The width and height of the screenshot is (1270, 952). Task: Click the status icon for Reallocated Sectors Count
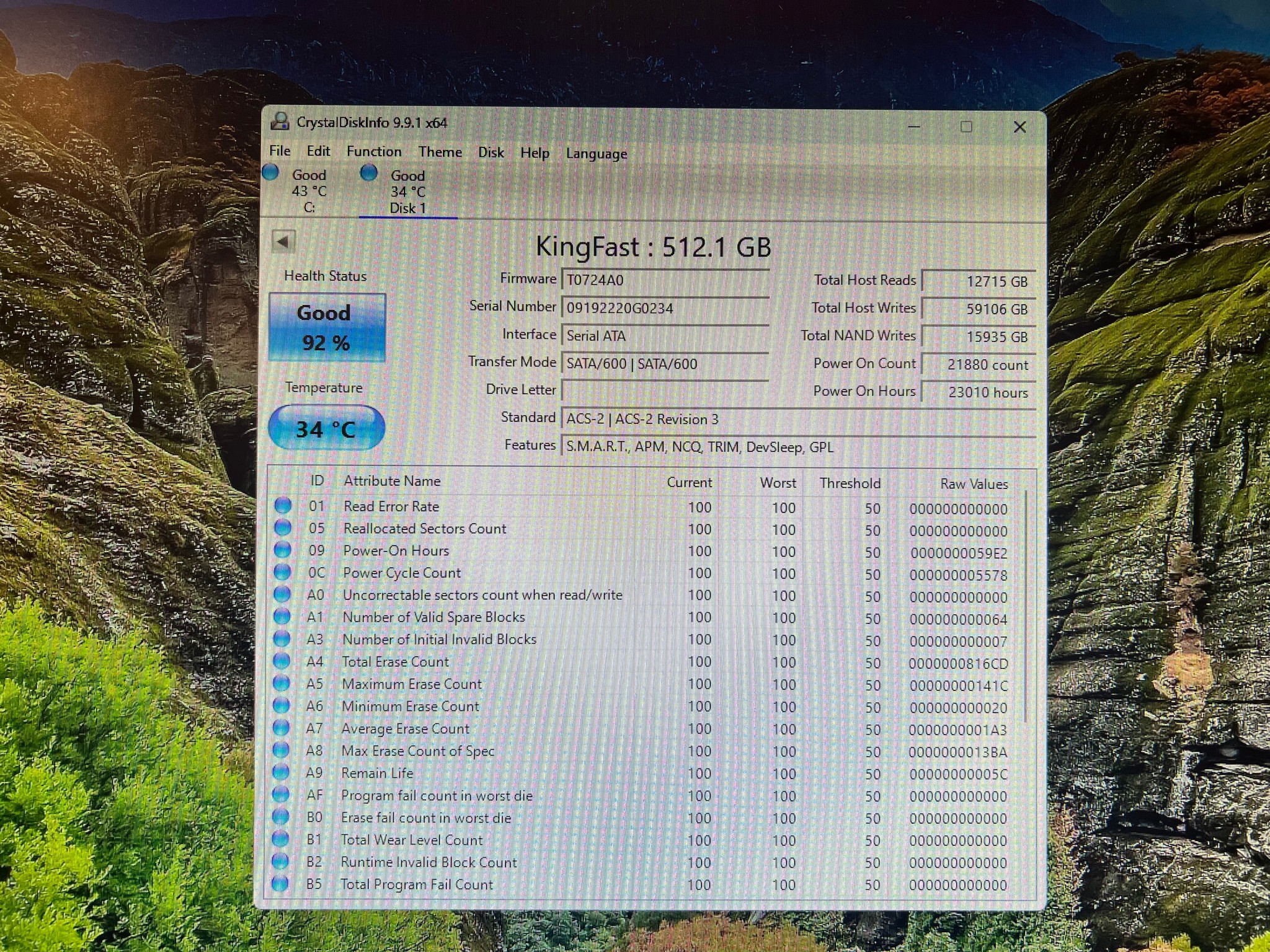pyautogui.click(x=283, y=528)
